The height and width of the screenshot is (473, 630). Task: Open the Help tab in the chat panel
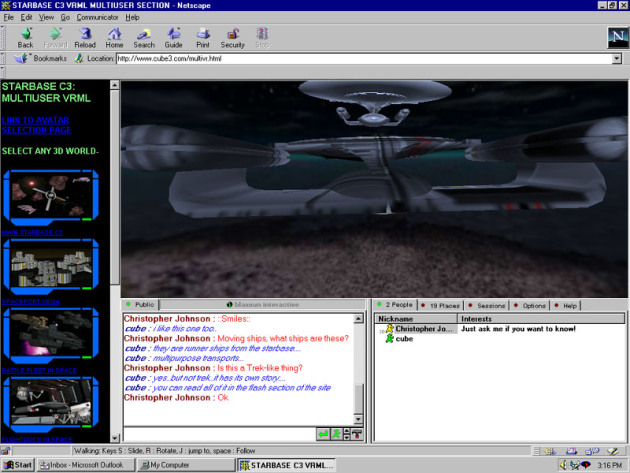click(566, 305)
